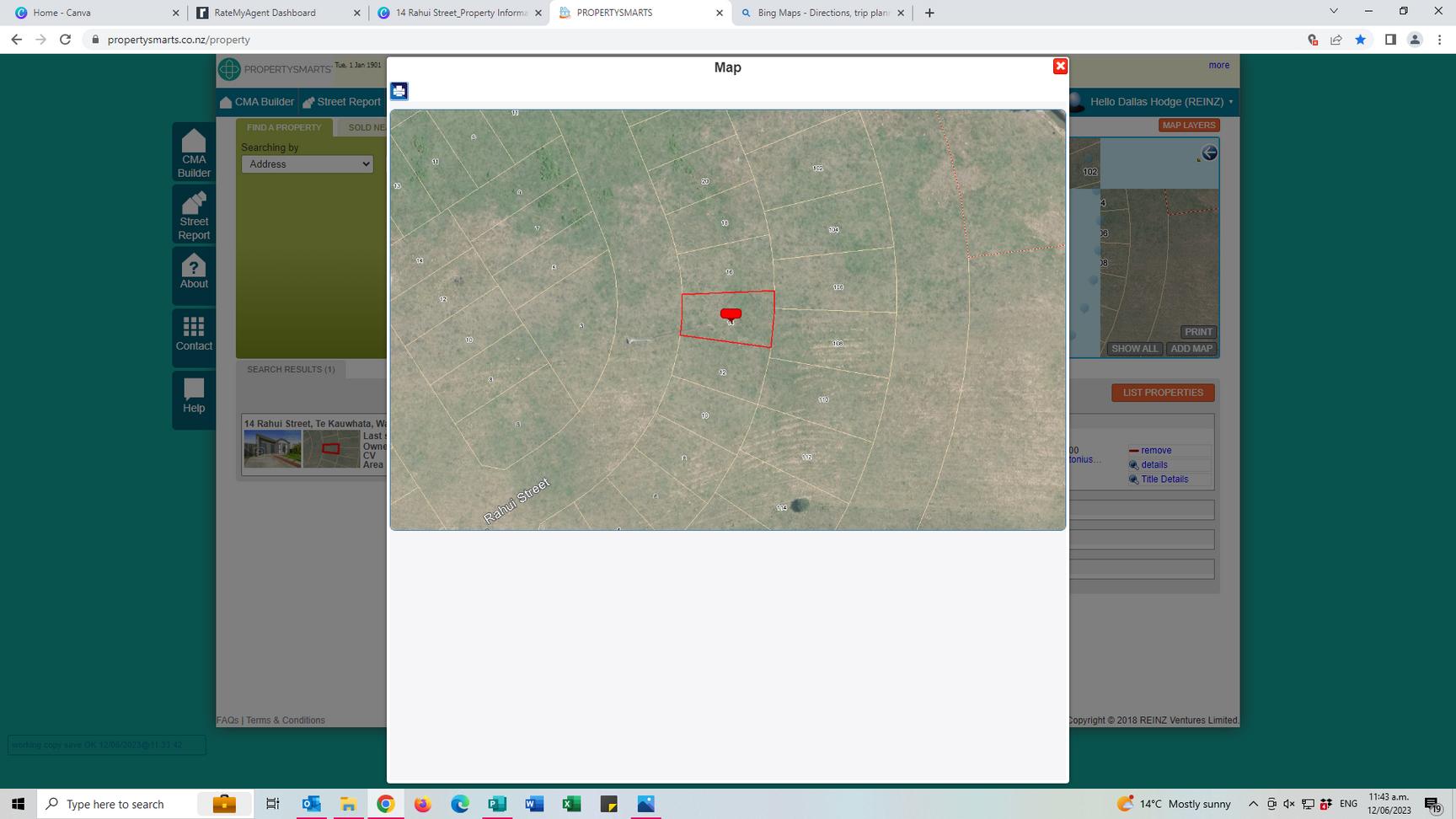Viewport: 1456px width, 819px height.
Task: Open the MAP LAYERS button
Action: tap(1189, 126)
